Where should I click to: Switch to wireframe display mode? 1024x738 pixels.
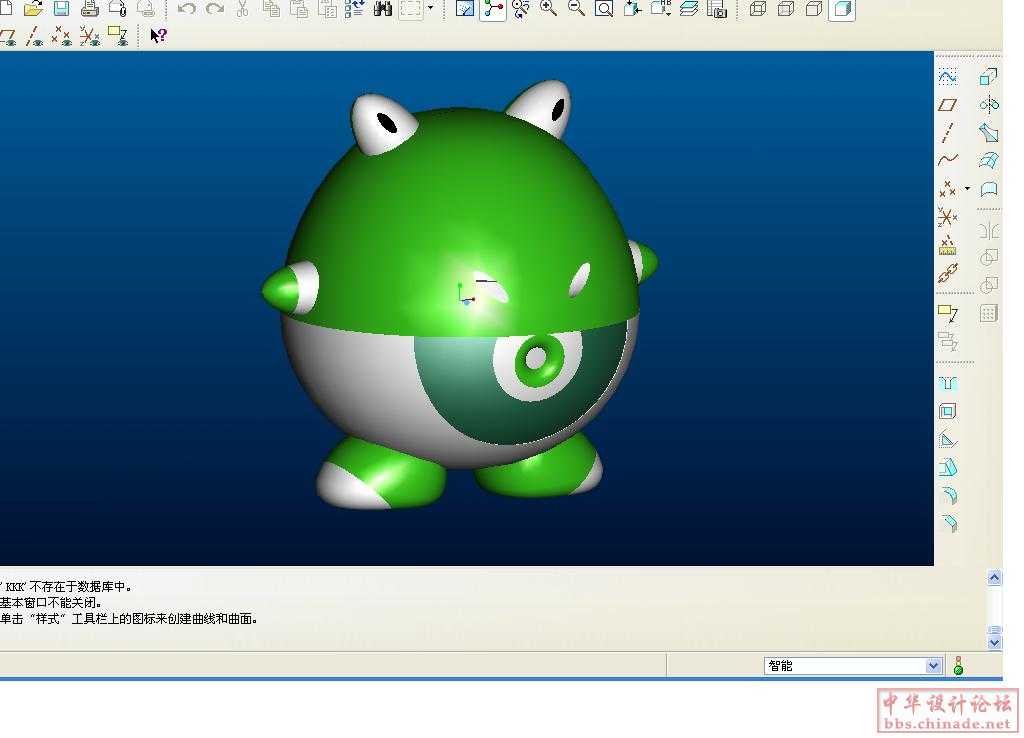758,8
